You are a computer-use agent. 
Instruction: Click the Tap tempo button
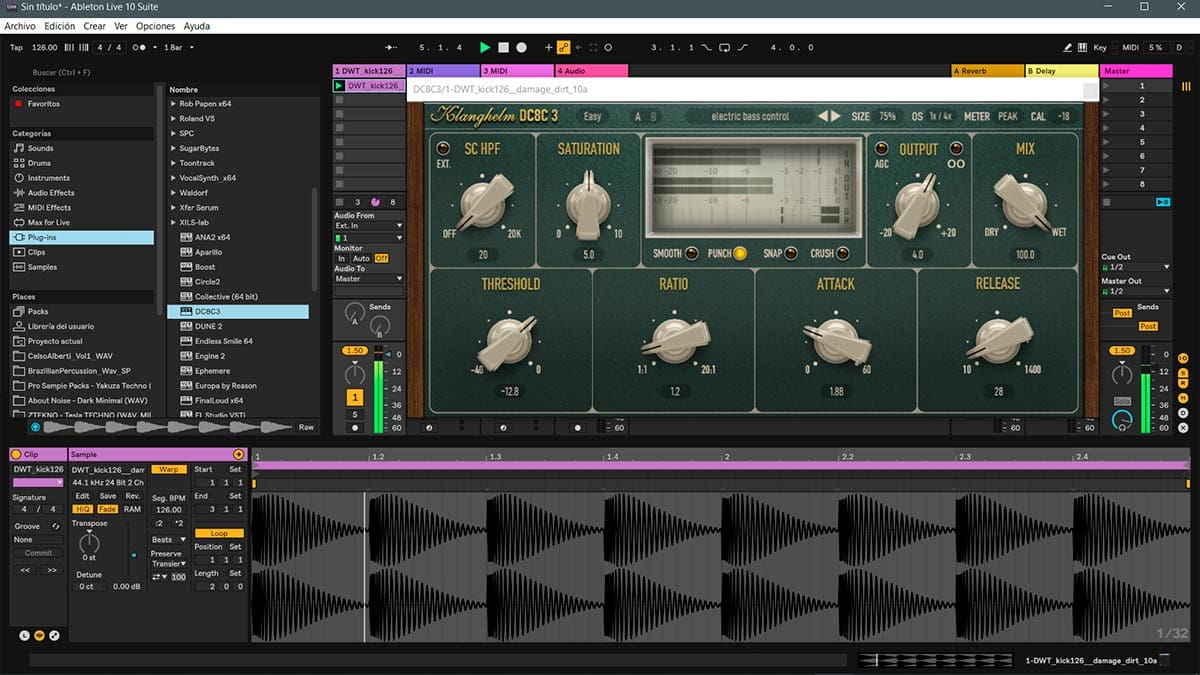click(x=16, y=47)
